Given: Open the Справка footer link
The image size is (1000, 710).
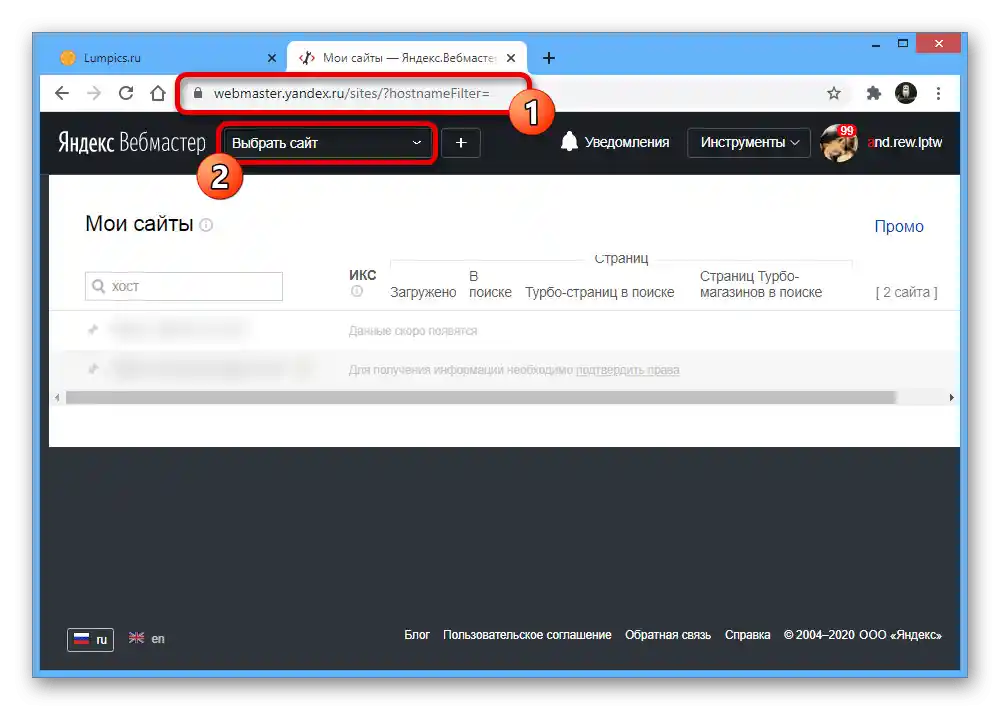Looking at the screenshot, I should (747, 635).
